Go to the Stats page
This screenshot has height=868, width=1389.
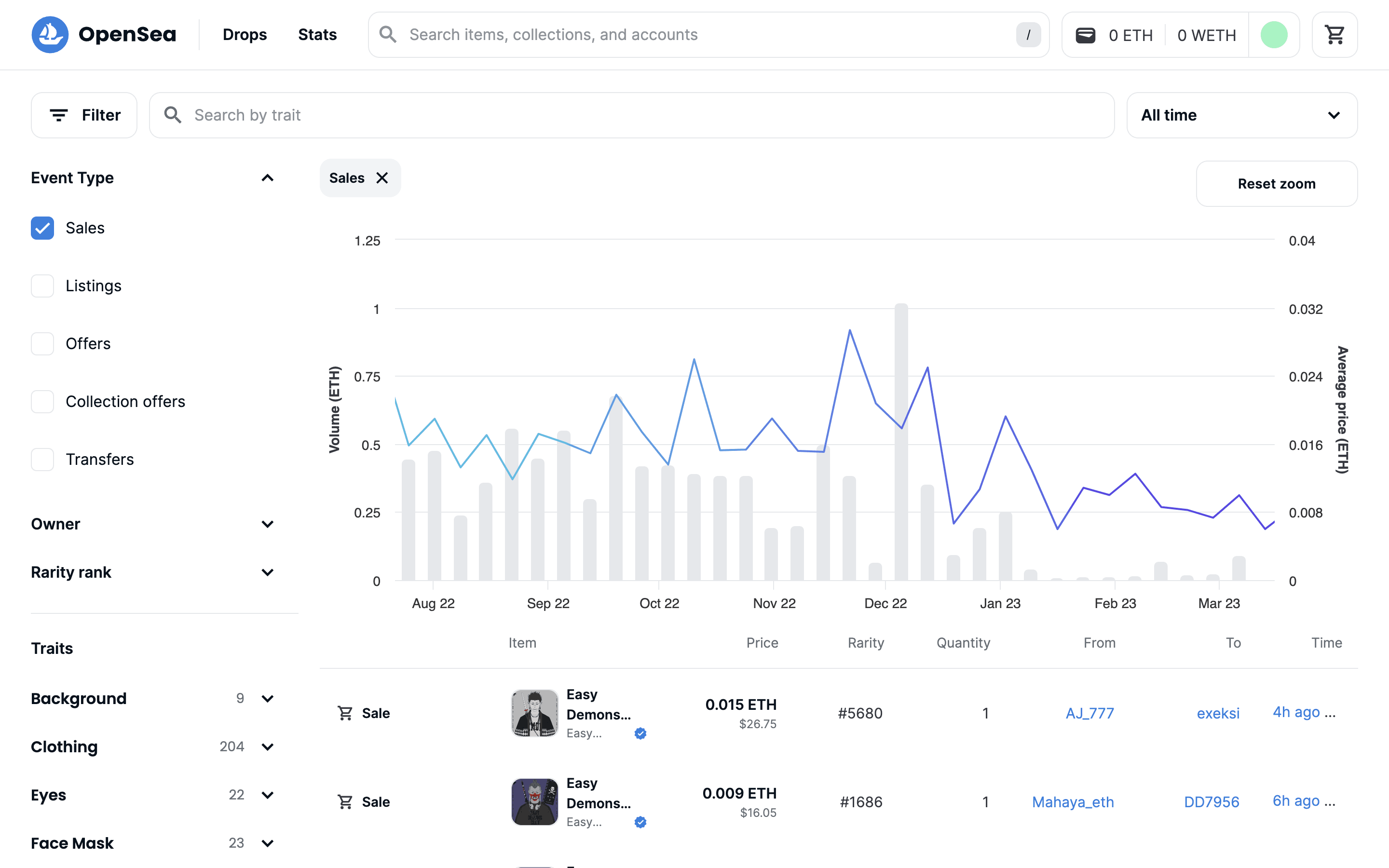(317, 34)
